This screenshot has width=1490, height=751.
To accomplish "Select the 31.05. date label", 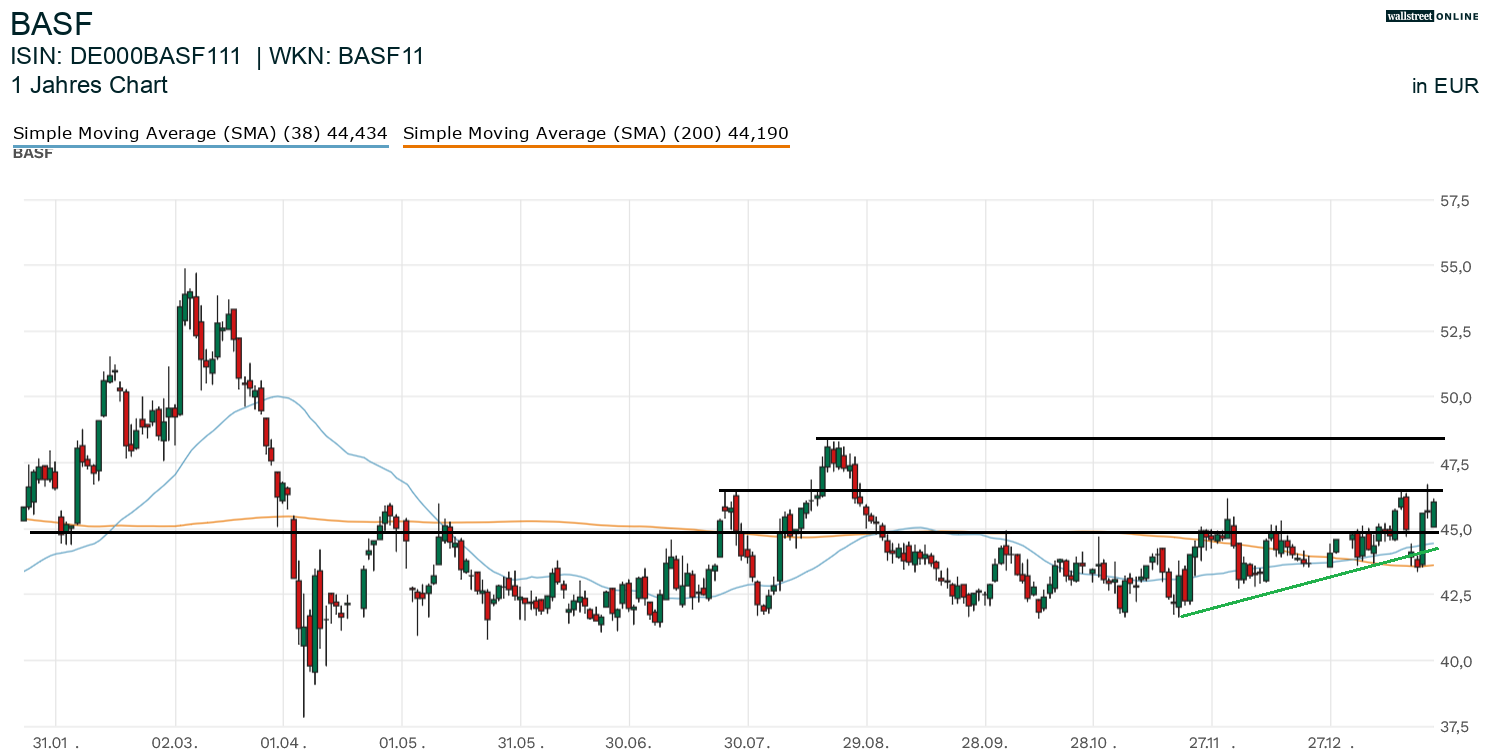I will coord(522,743).
